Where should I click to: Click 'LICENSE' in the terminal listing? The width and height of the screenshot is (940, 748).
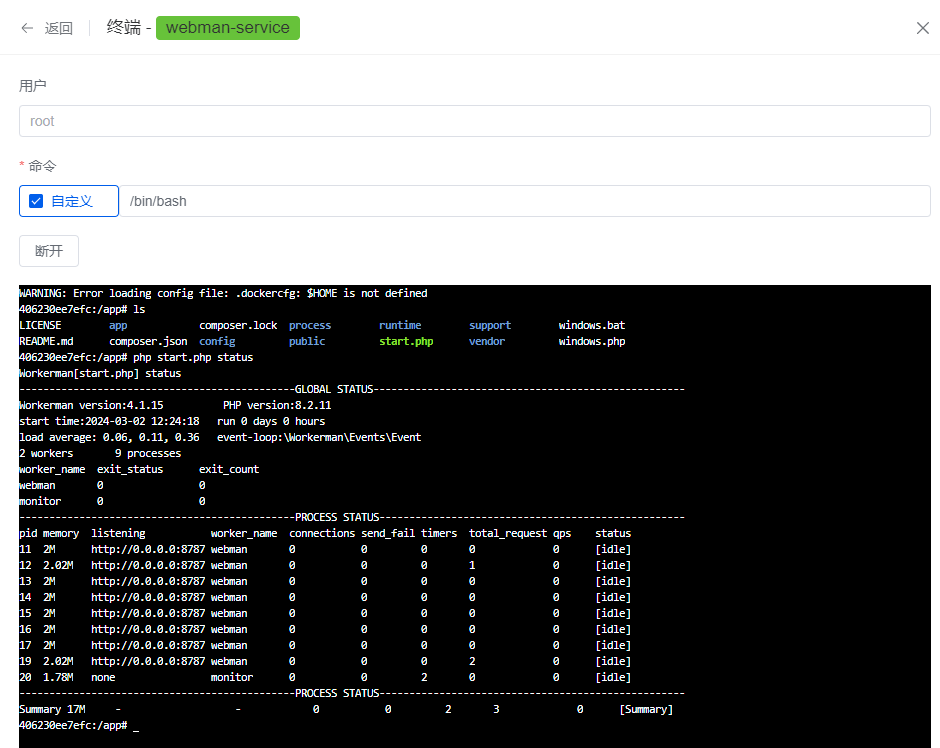[x=40, y=325]
